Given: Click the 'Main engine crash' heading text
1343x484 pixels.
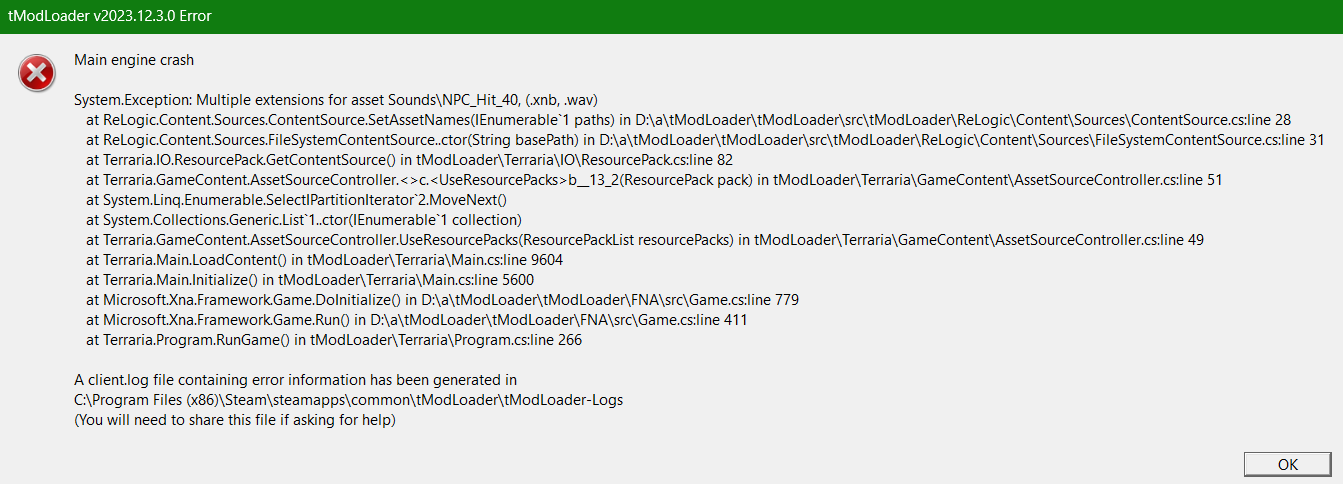Looking at the screenshot, I should coord(134,60).
